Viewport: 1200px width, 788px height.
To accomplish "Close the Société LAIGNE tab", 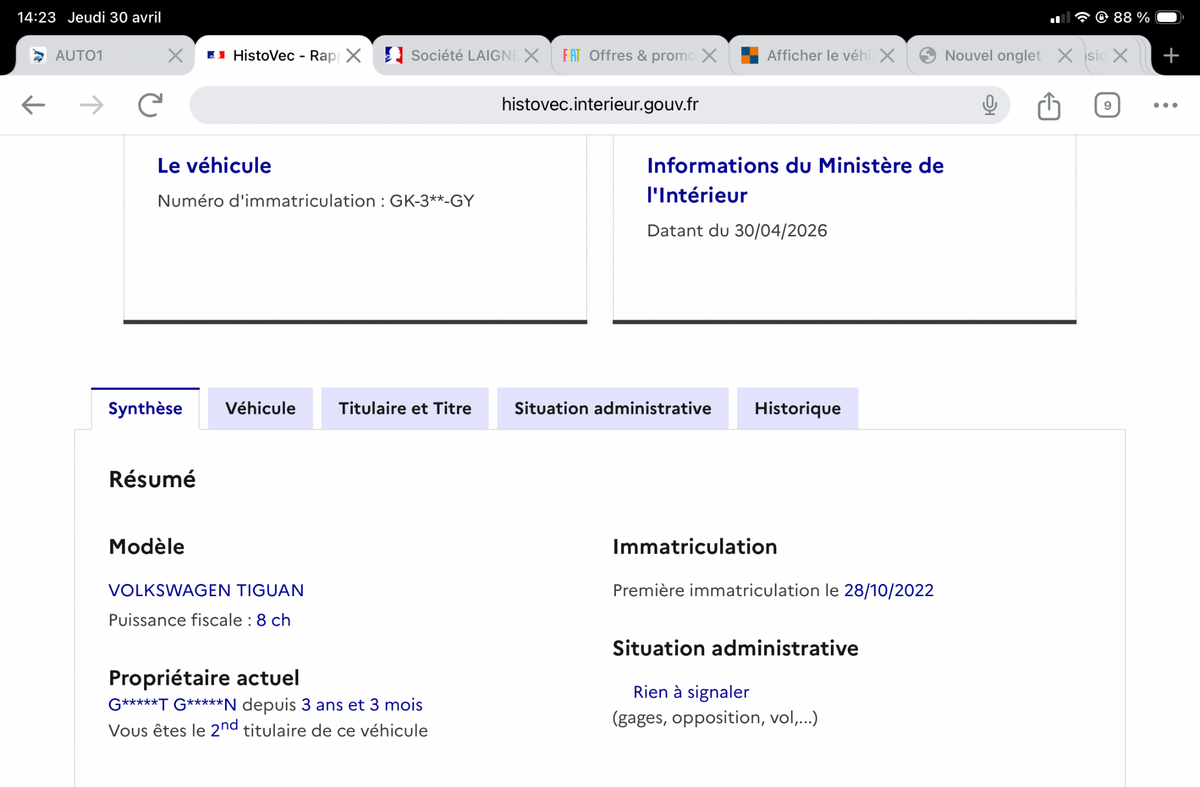I will (x=531, y=56).
